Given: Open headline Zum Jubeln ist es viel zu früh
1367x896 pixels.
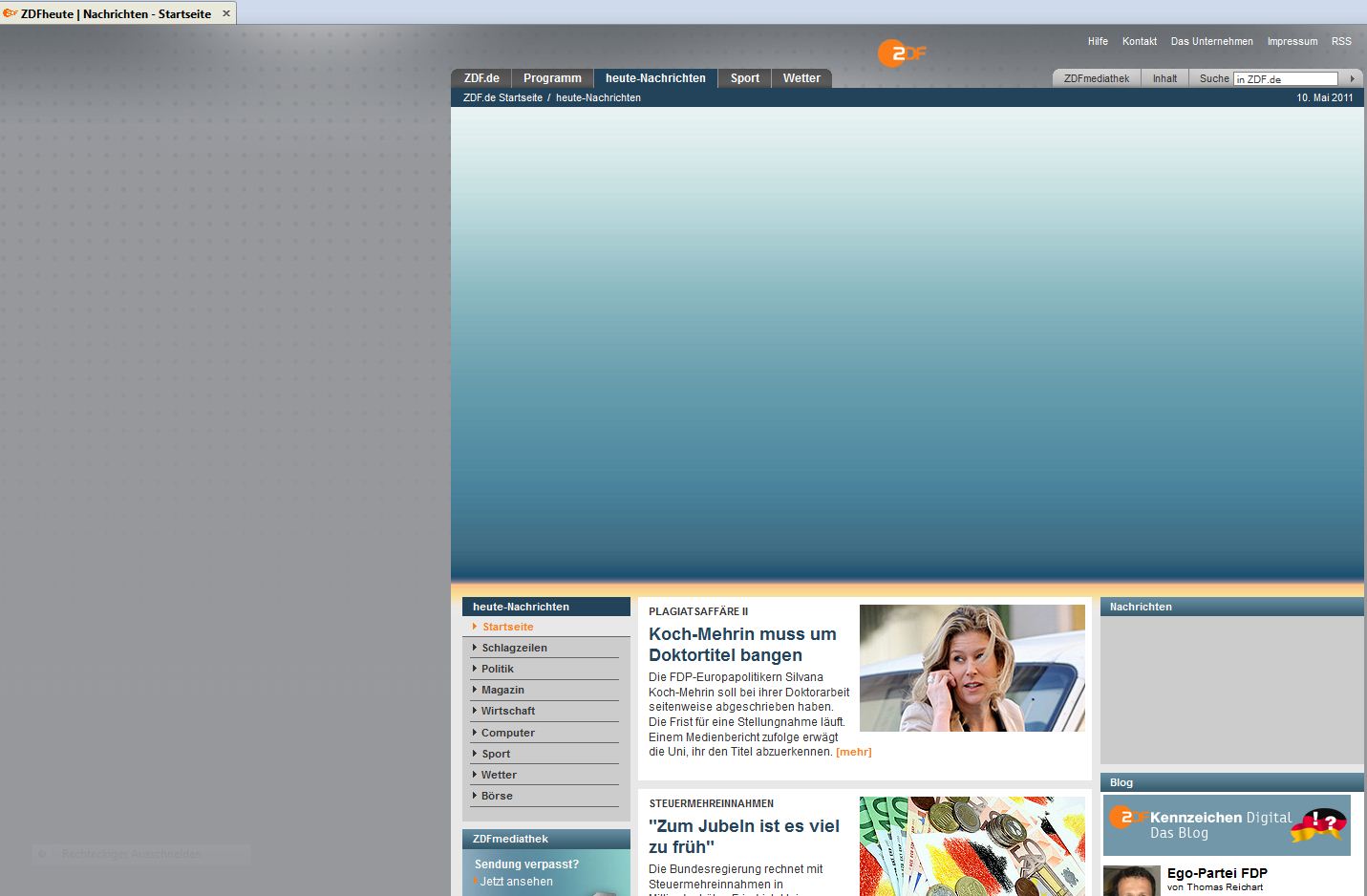Looking at the screenshot, I should (x=744, y=837).
